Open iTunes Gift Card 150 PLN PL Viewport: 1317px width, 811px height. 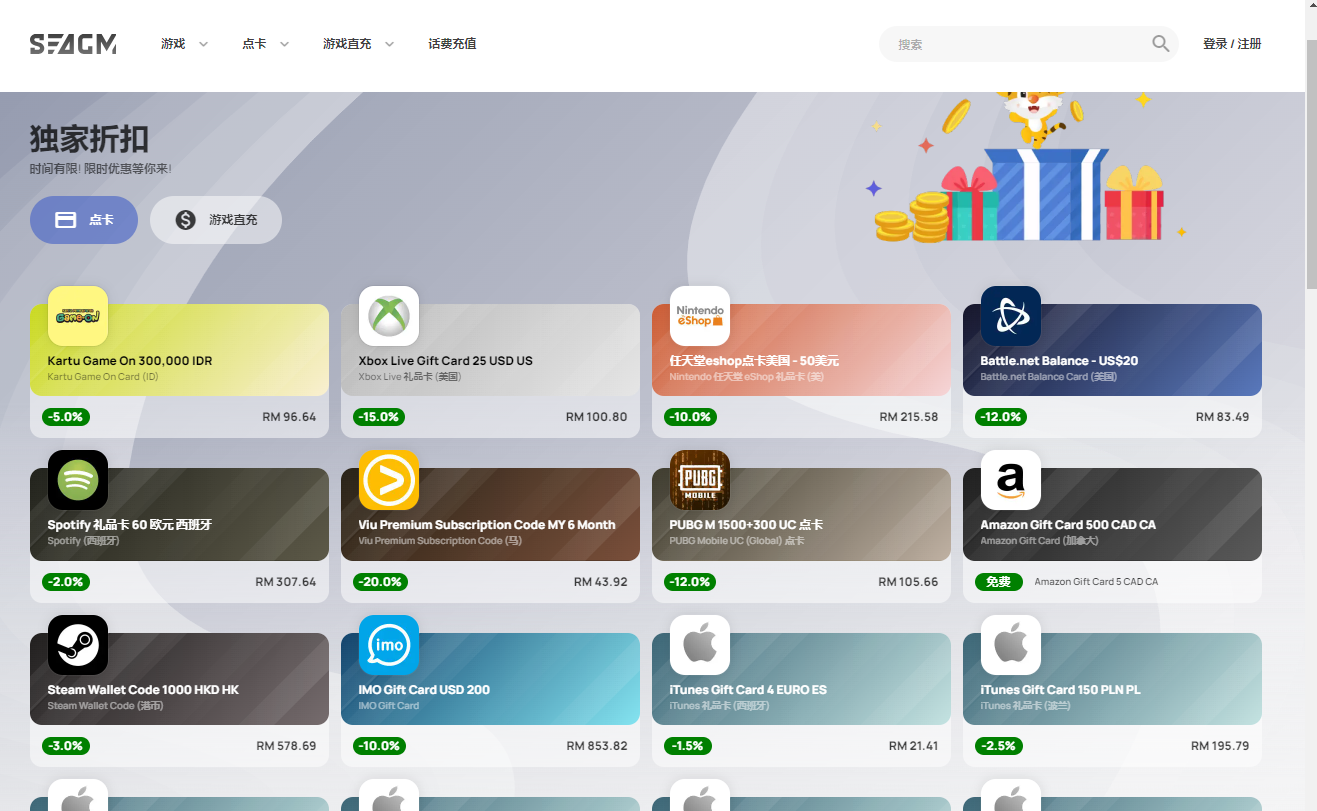pos(1112,700)
